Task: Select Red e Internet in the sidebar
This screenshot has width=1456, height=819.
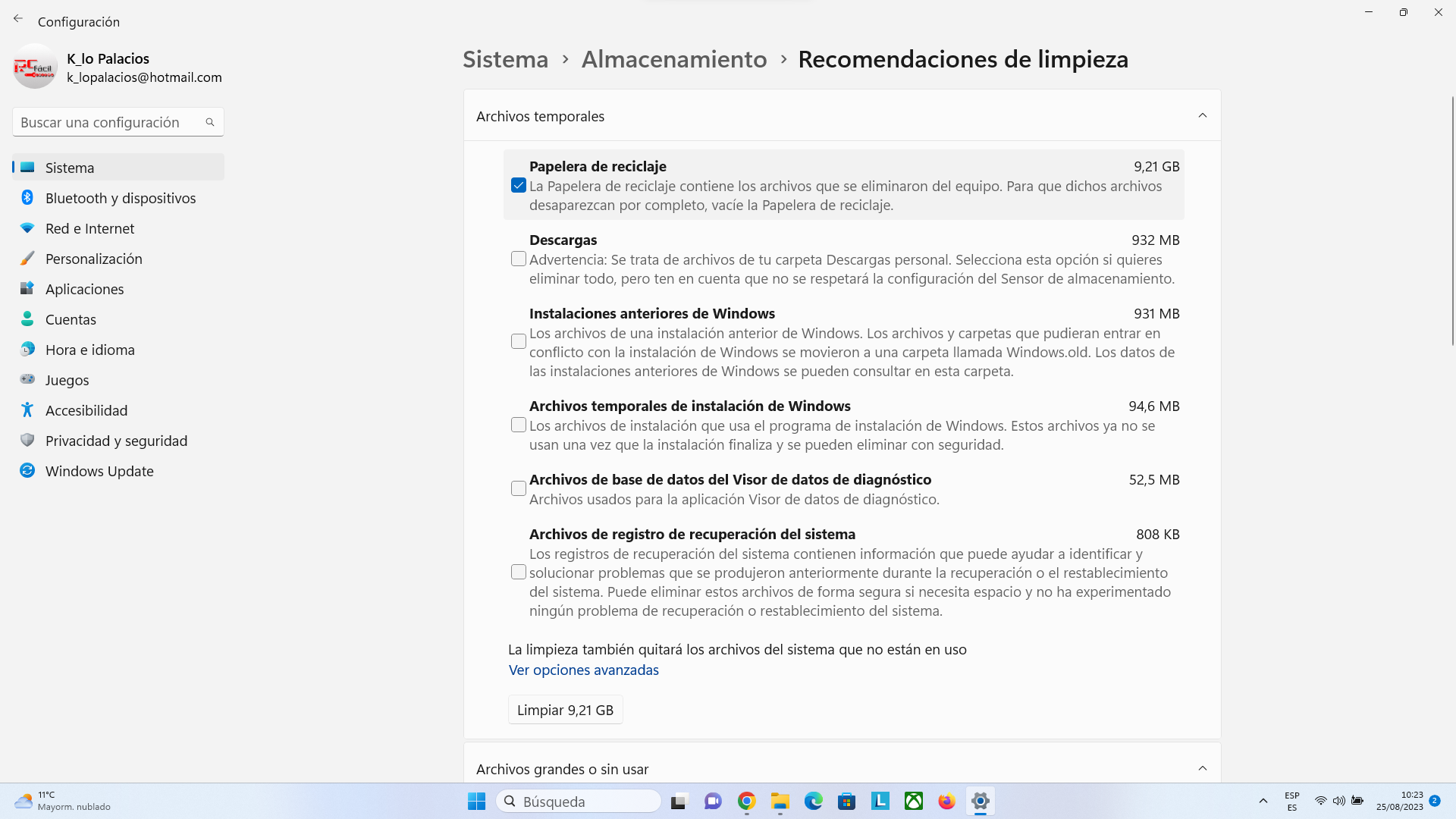Action: (x=89, y=228)
